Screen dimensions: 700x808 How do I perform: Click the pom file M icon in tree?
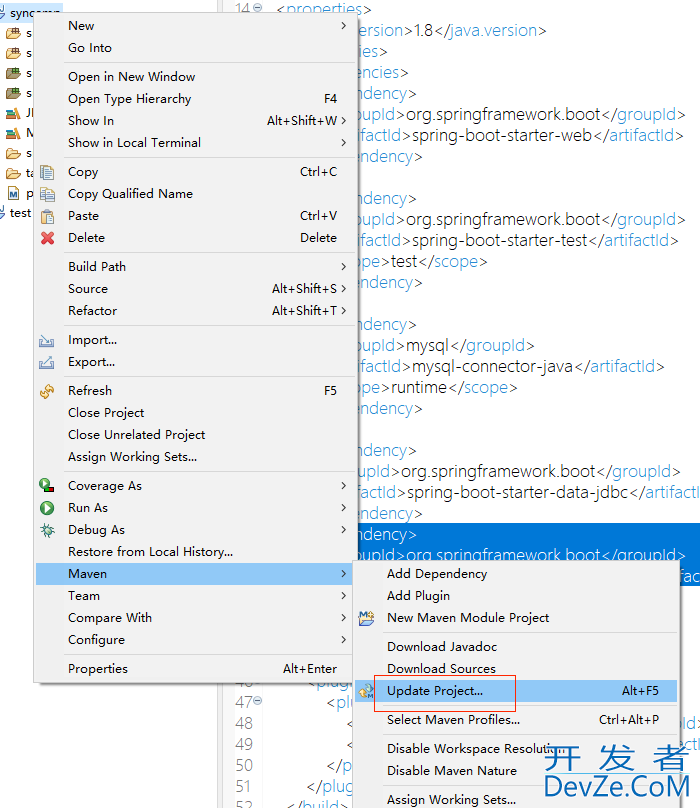point(13,193)
